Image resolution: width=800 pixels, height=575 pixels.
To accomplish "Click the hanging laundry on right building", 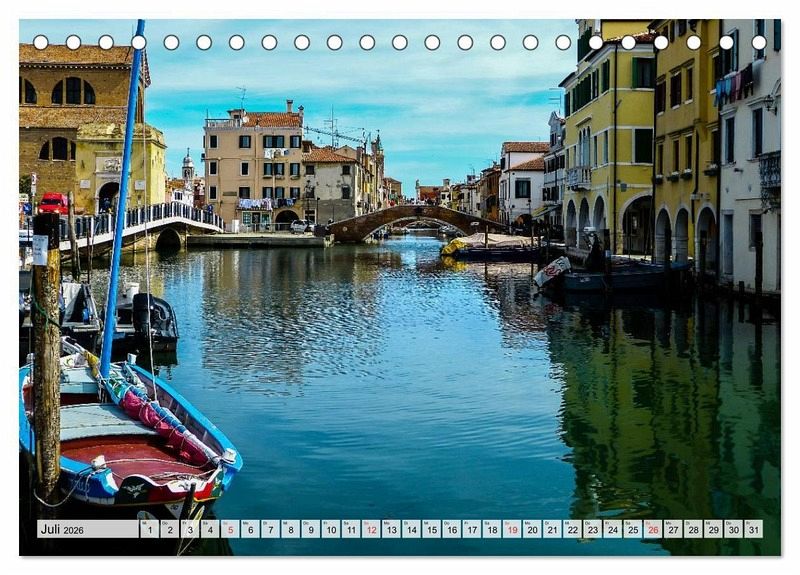I will coord(733,84).
